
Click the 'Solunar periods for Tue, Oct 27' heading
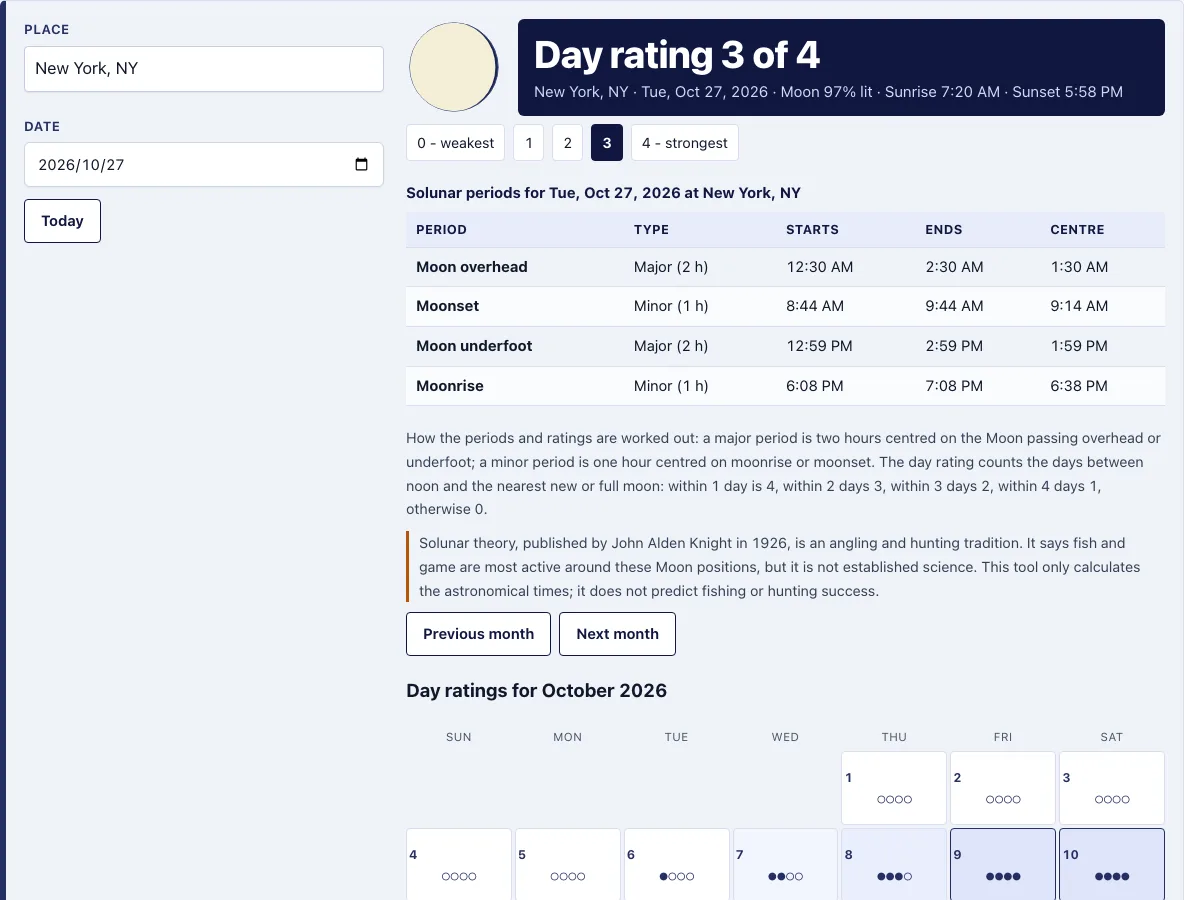pyautogui.click(x=603, y=193)
